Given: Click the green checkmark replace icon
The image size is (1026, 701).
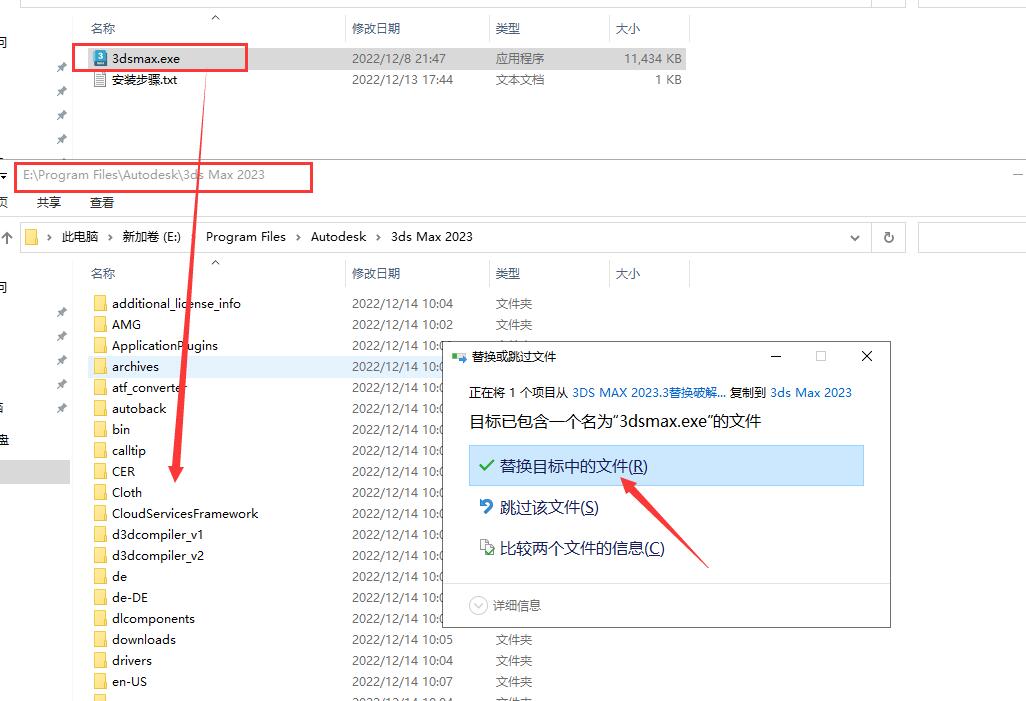Looking at the screenshot, I should pyautogui.click(x=486, y=466).
